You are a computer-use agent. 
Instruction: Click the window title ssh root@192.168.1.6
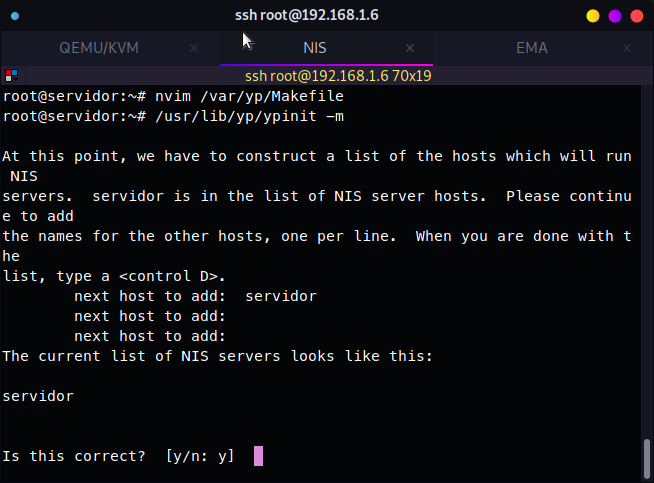307,15
